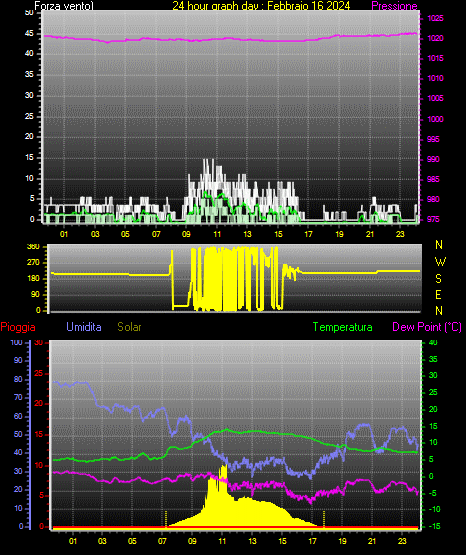Click the Pressione legend label
This screenshot has width=466, height=555.
(394, 6)
